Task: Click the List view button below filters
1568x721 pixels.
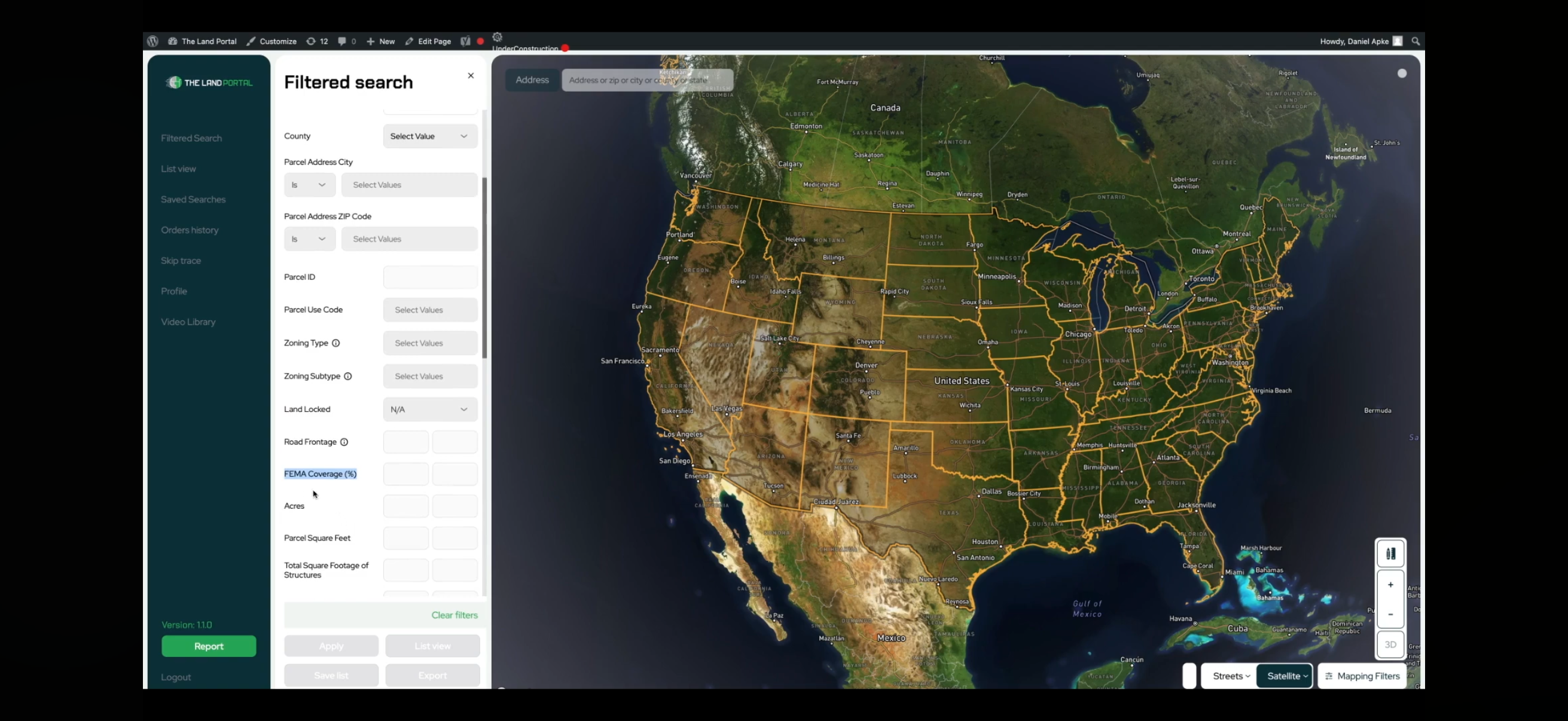Action: pyautogui.click(x=433, y=646)
